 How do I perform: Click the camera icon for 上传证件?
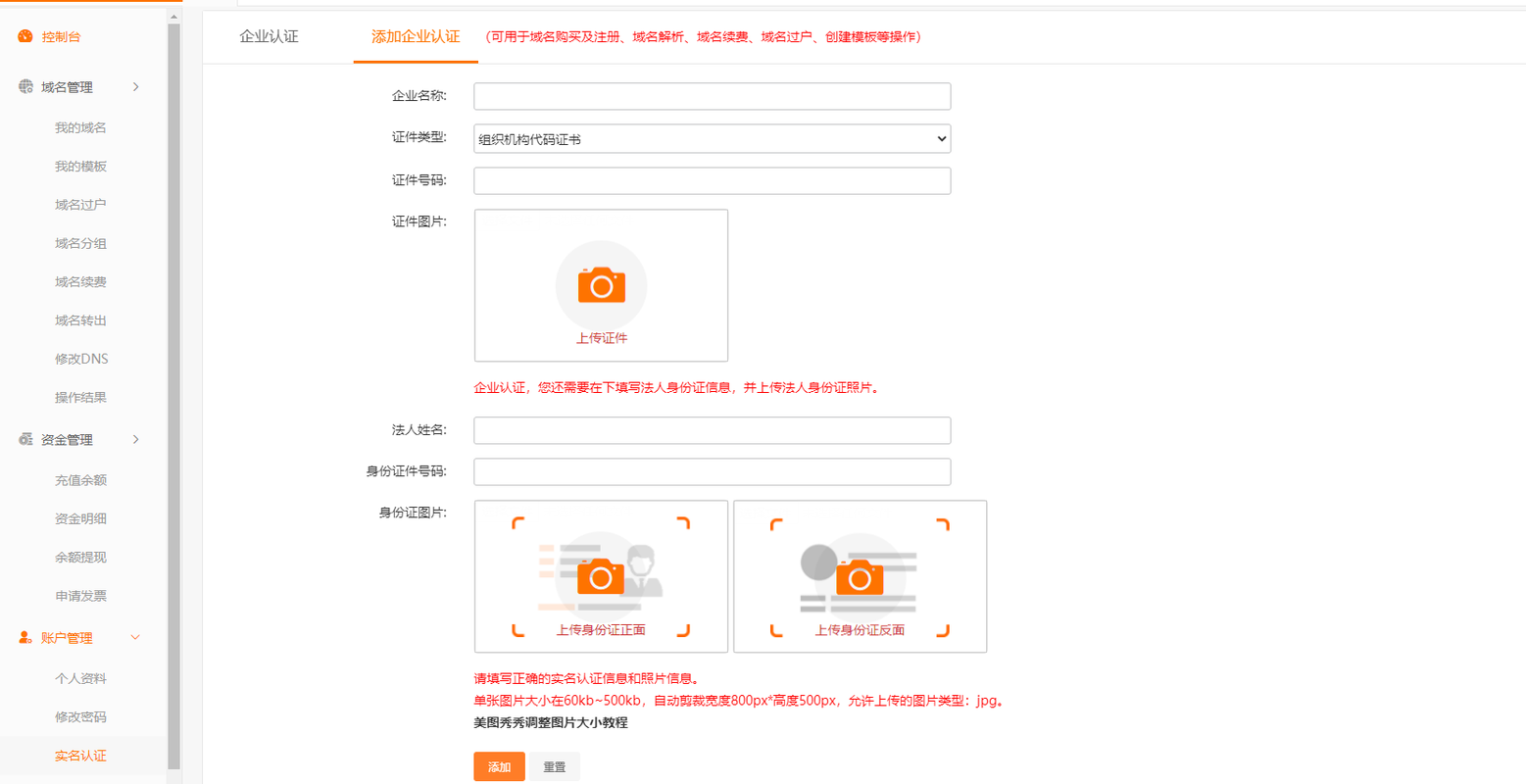(601, 285)
